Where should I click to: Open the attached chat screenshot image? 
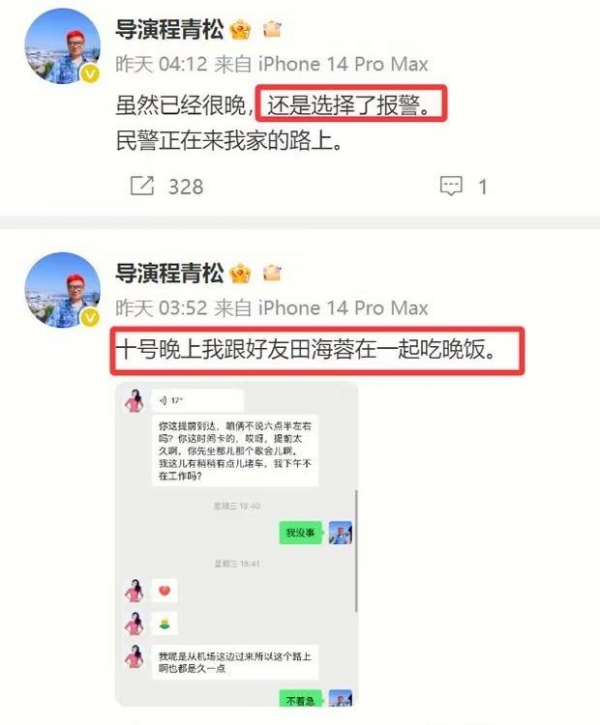click(237, 544)
